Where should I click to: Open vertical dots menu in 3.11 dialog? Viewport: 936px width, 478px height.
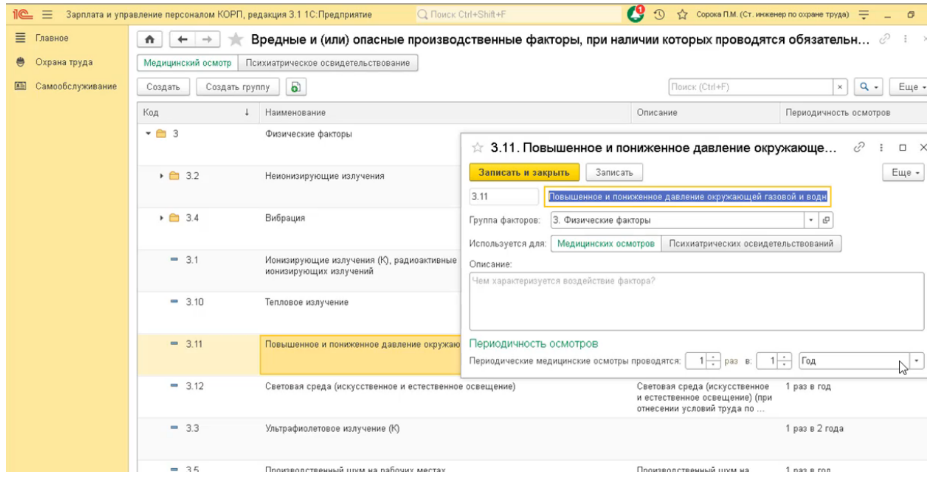tap(881, 147)
